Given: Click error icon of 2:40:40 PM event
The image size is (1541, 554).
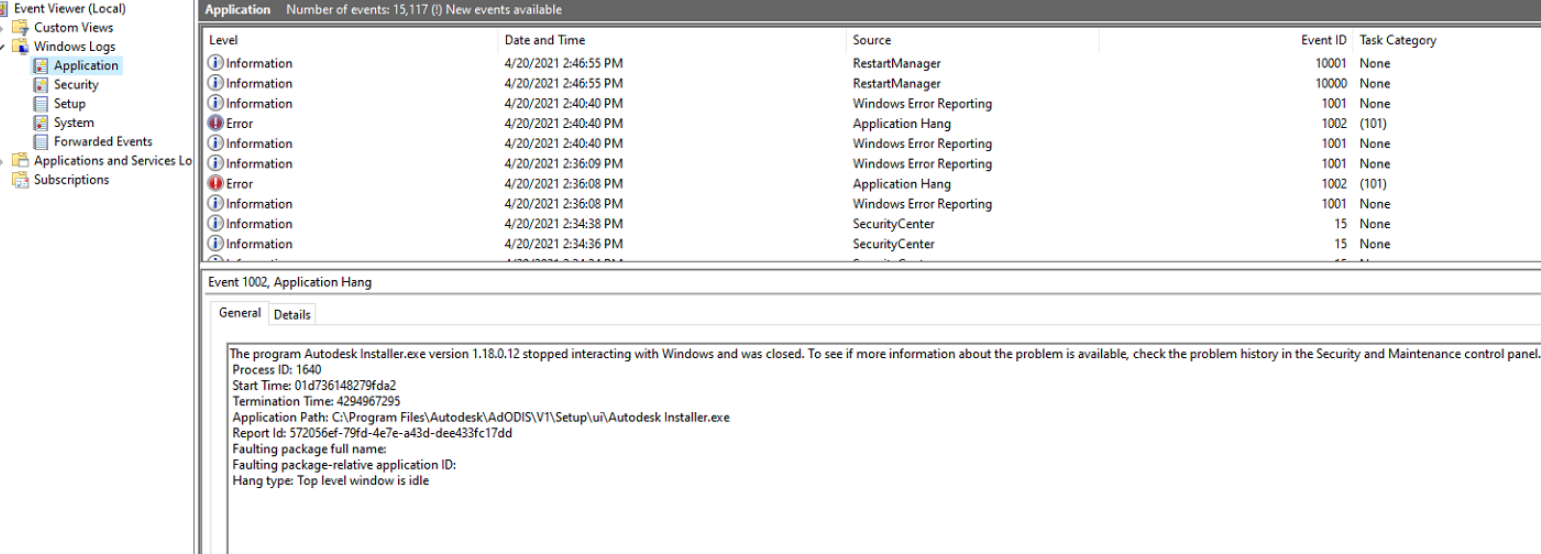Looking at the screenshot, I should [215, 123].
